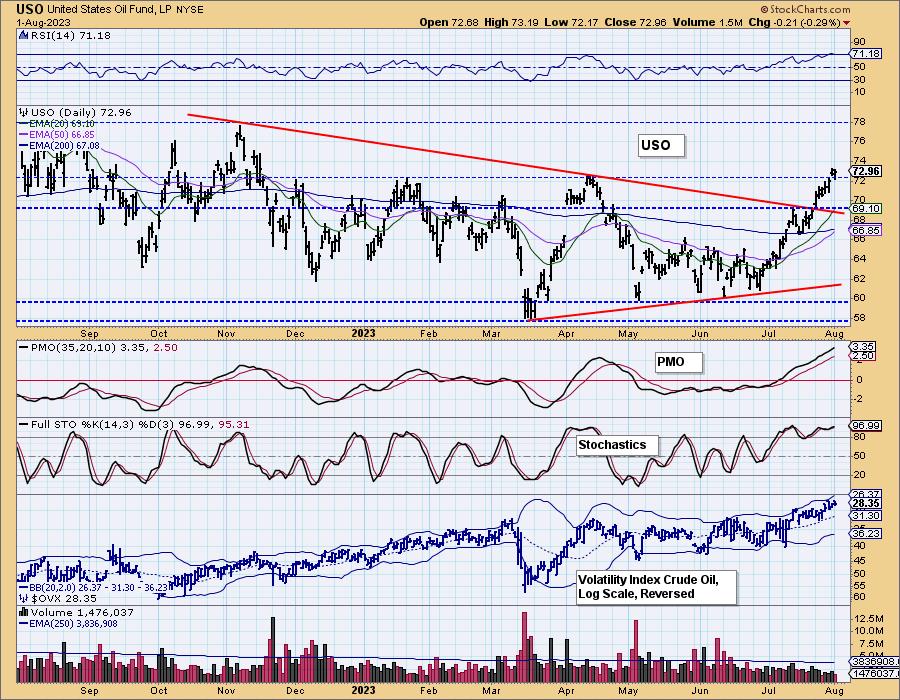The image size is (900, 700).
Task: Click the Aug label on bottom time axis
Action: [x=835, y=690]
